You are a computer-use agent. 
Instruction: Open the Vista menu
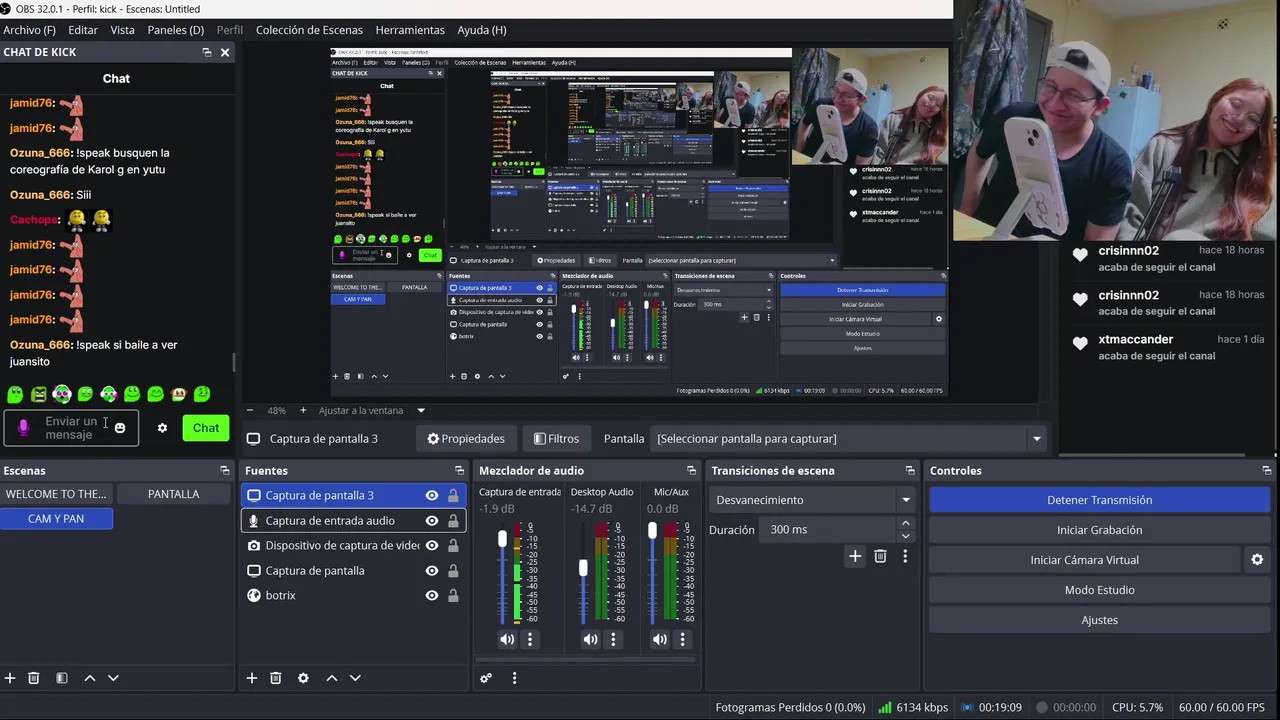point(122,30)
